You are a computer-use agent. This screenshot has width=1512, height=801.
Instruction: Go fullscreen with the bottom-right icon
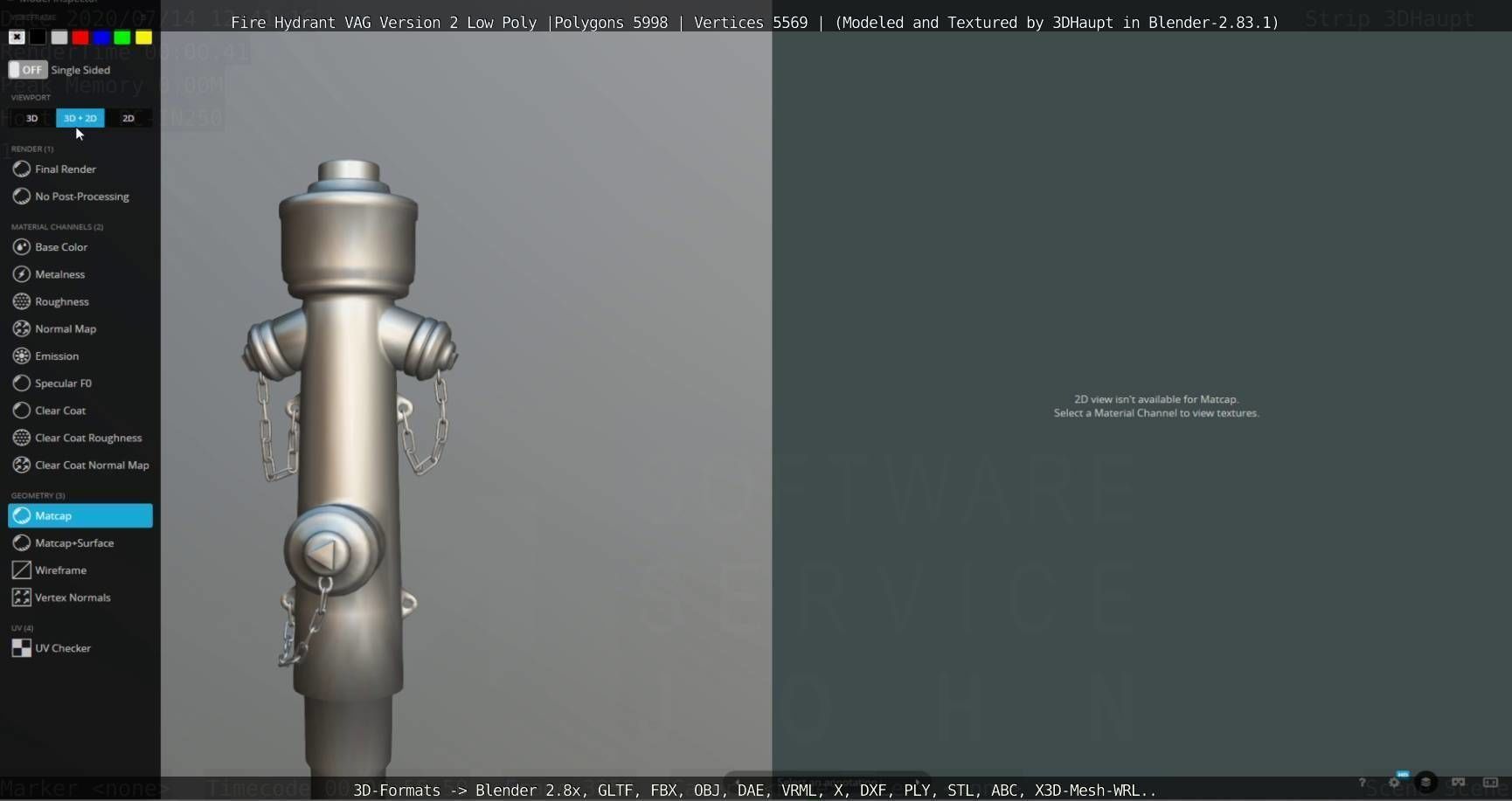click(x=1491, y=782)
